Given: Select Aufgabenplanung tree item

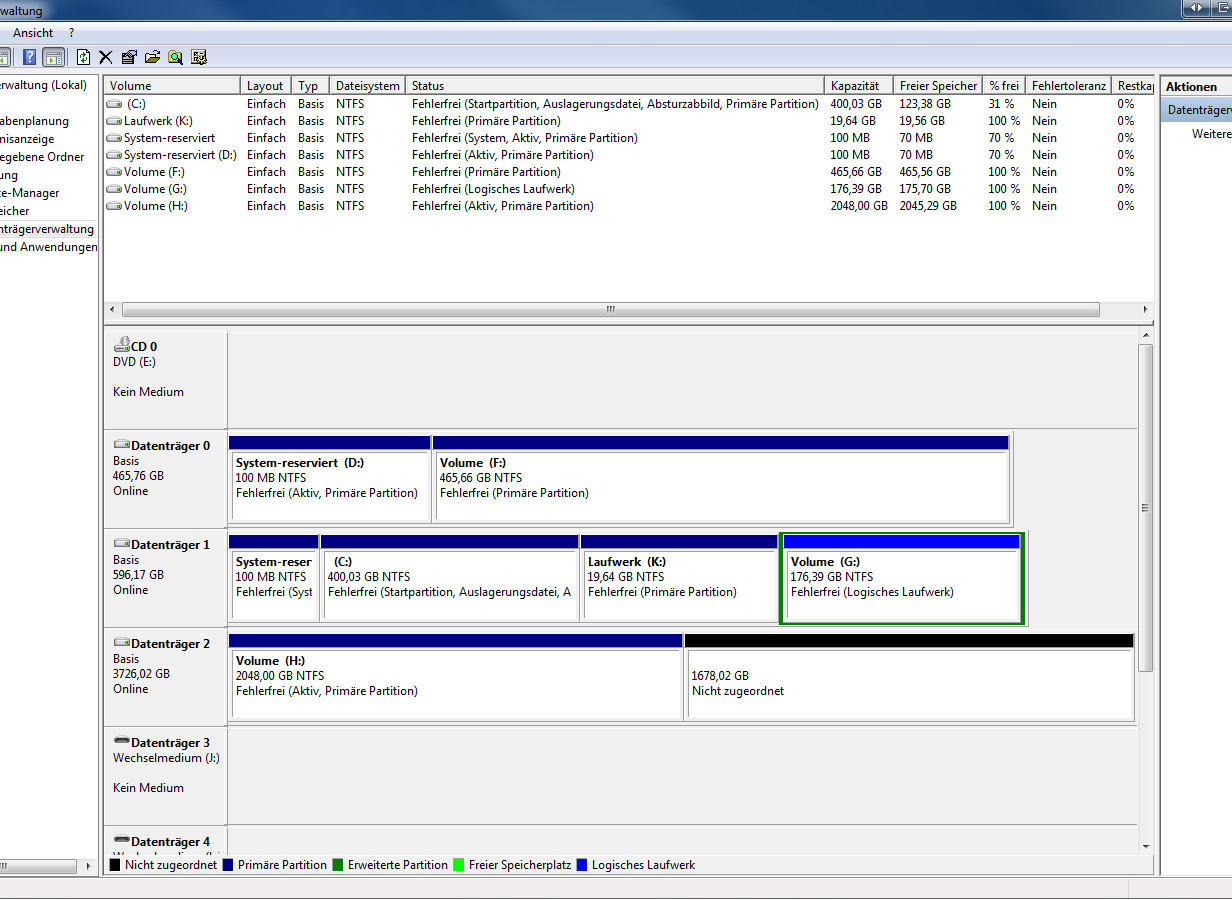Looking at the screenshot, I should point(35,121).
